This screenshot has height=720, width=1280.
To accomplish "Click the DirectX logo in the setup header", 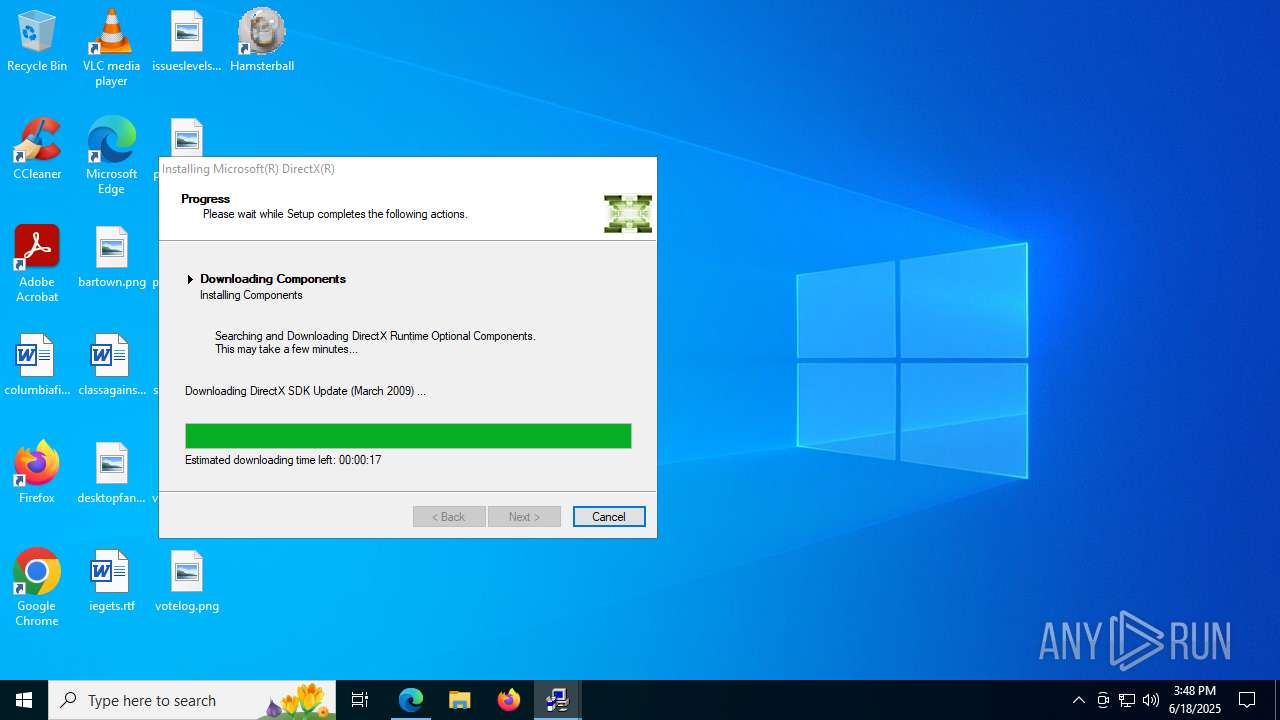I will click(x=628, y=214).
